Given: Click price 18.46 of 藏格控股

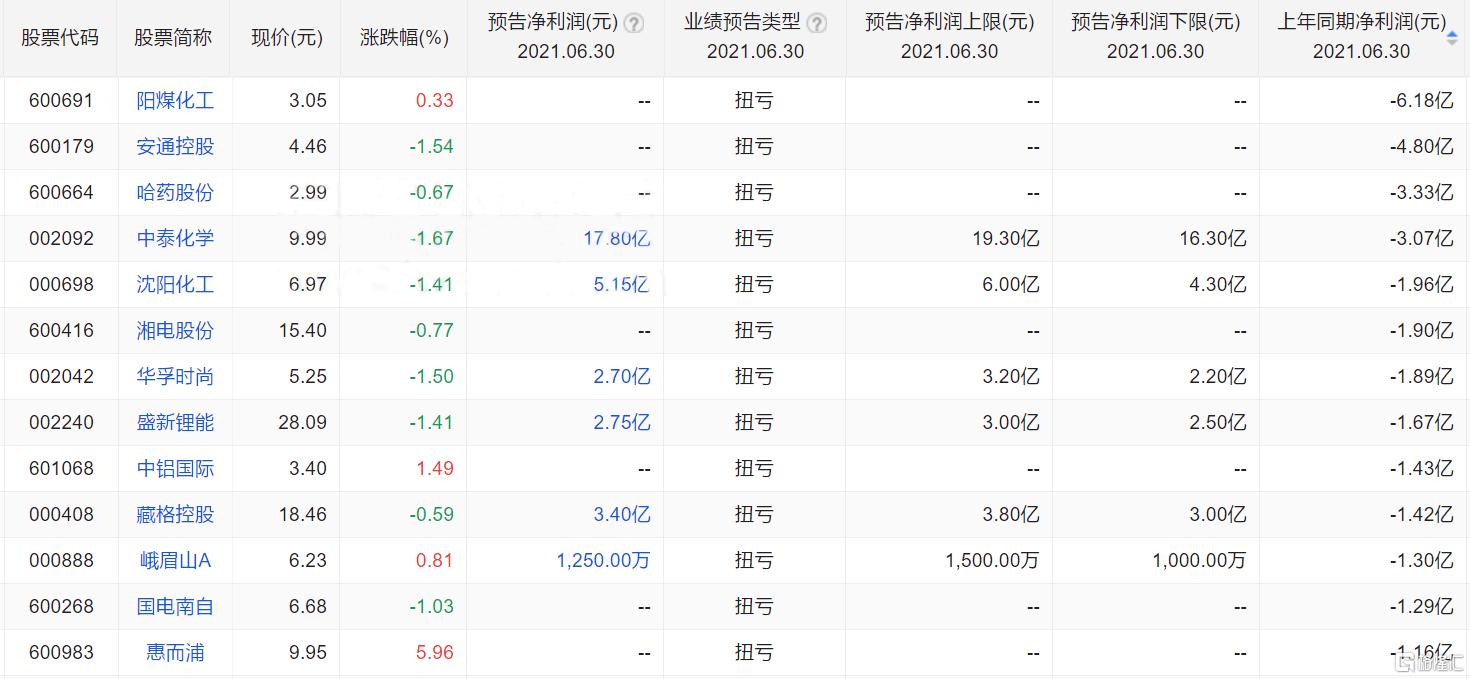Looking at the screenshot, I should (302, 514).
